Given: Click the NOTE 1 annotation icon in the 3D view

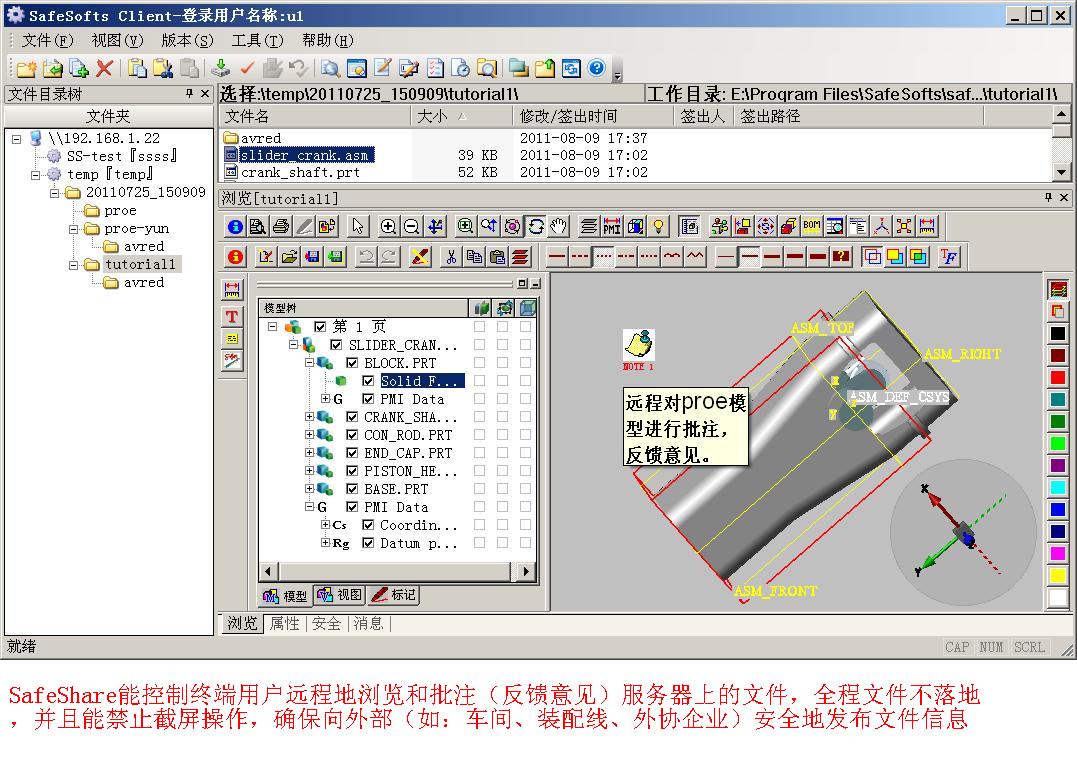Looking at the screenshot, I should 638,345.
